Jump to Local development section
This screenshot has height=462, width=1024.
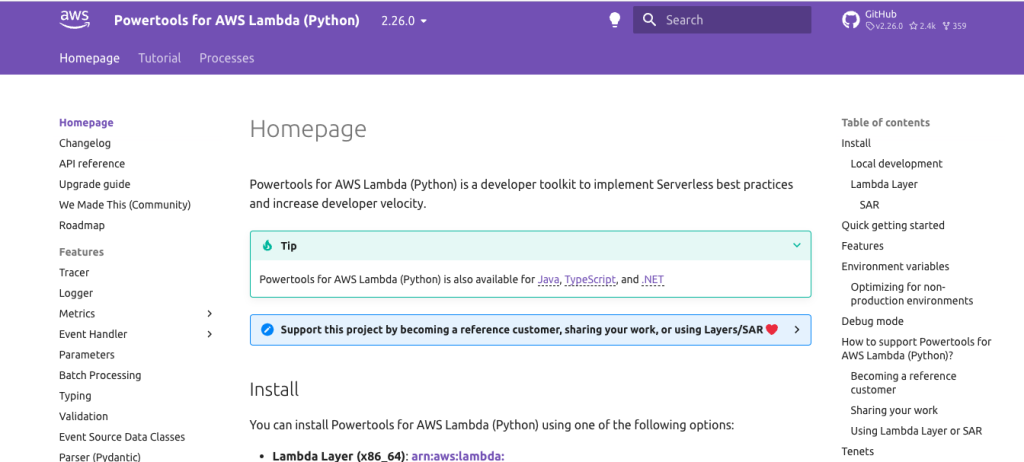pos(897,163)
